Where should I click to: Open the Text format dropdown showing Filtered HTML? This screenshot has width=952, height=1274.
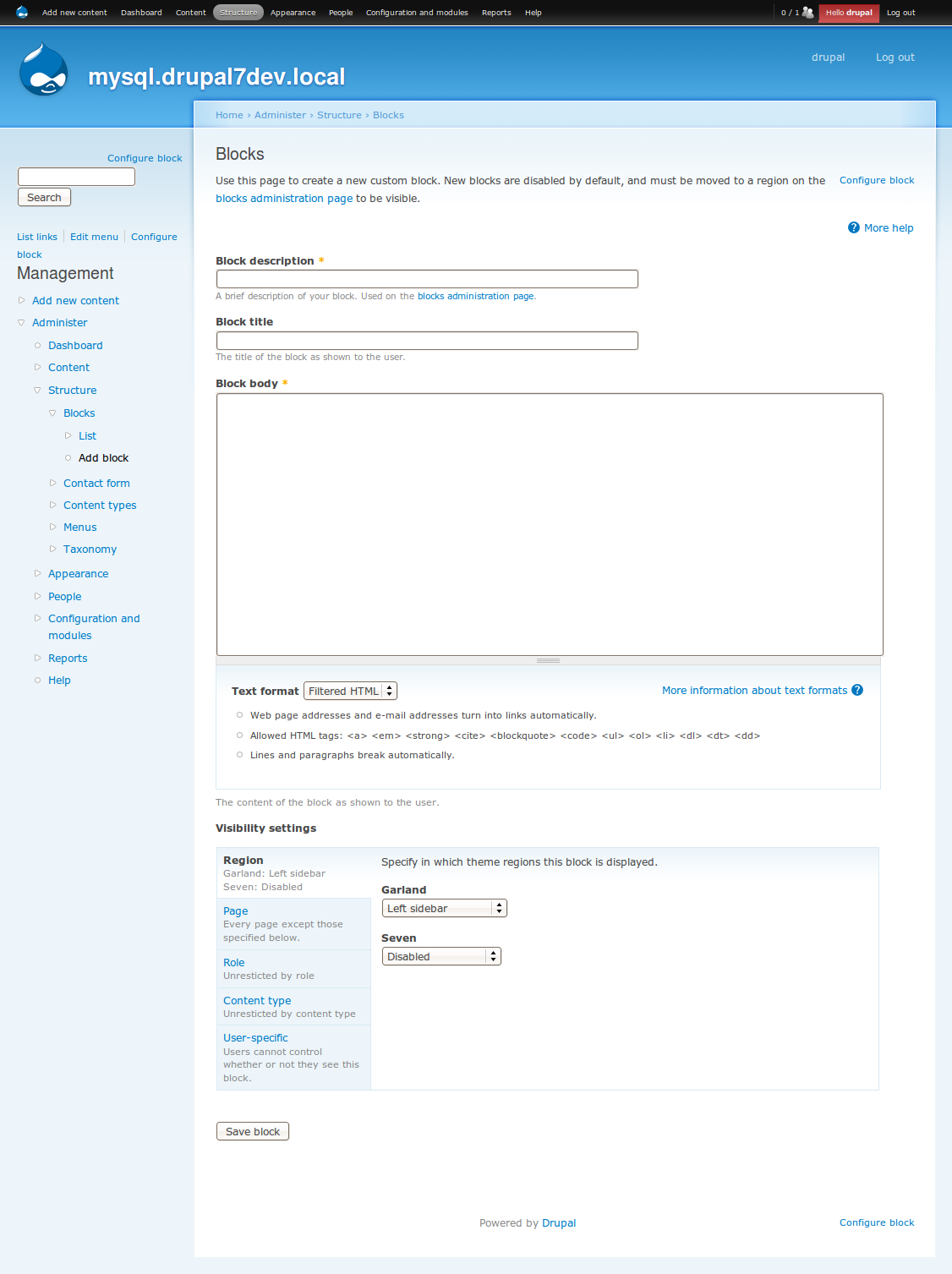349,691
